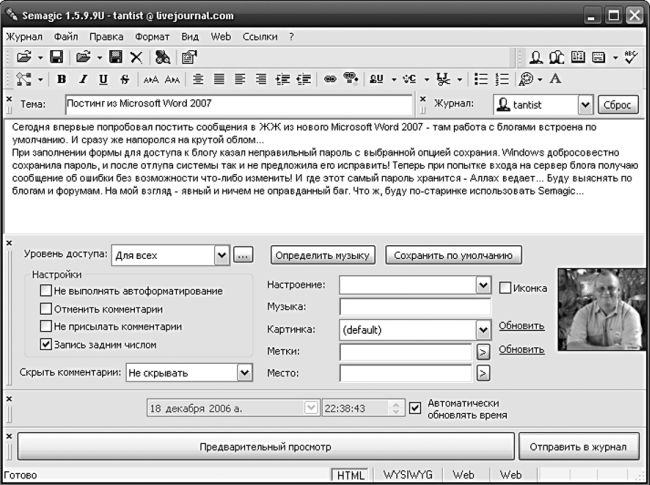Image resolution: width=650 pixels, height=485 pixels.
Task: Click the second open-folder icon in the top toolbar
Action: (x=83, y=57)
